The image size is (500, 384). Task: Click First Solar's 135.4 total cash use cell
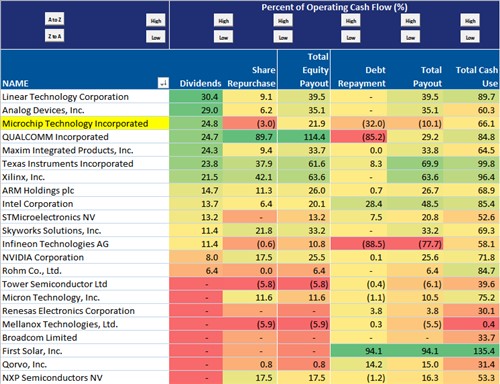[472, 351]
